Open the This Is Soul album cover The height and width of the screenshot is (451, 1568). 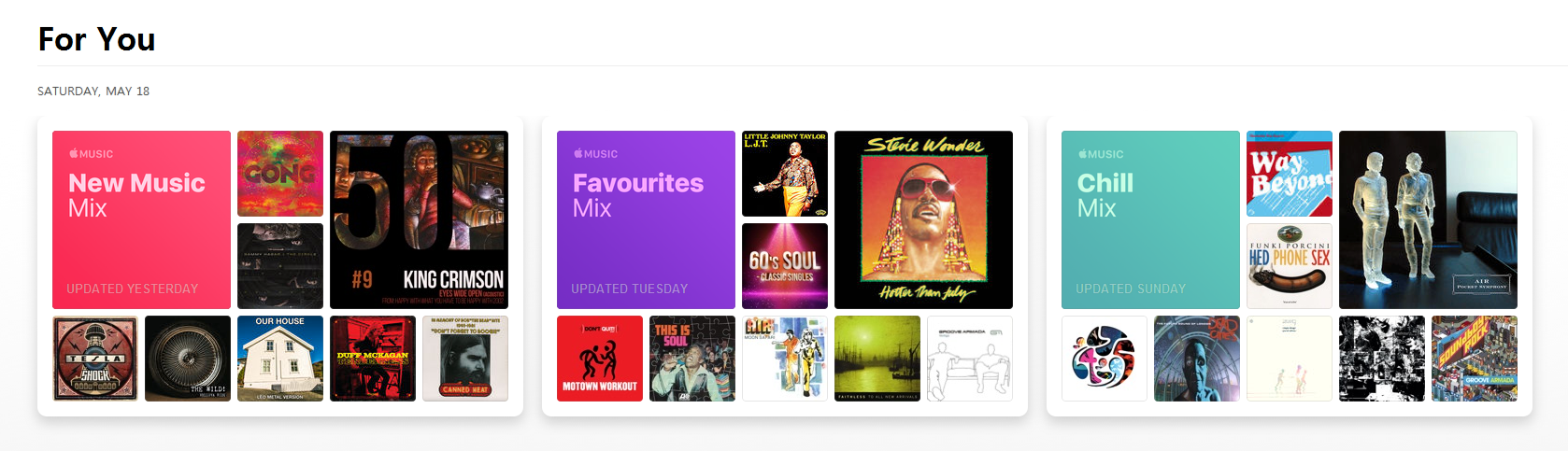[692, 359]
